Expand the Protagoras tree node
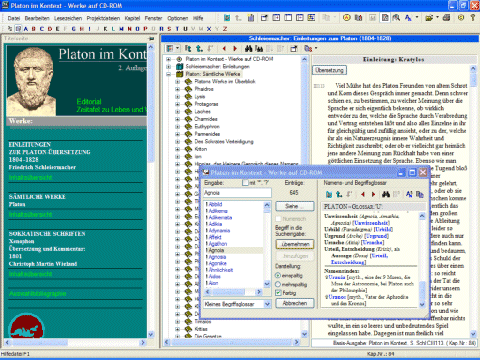 tap(178, 104)
